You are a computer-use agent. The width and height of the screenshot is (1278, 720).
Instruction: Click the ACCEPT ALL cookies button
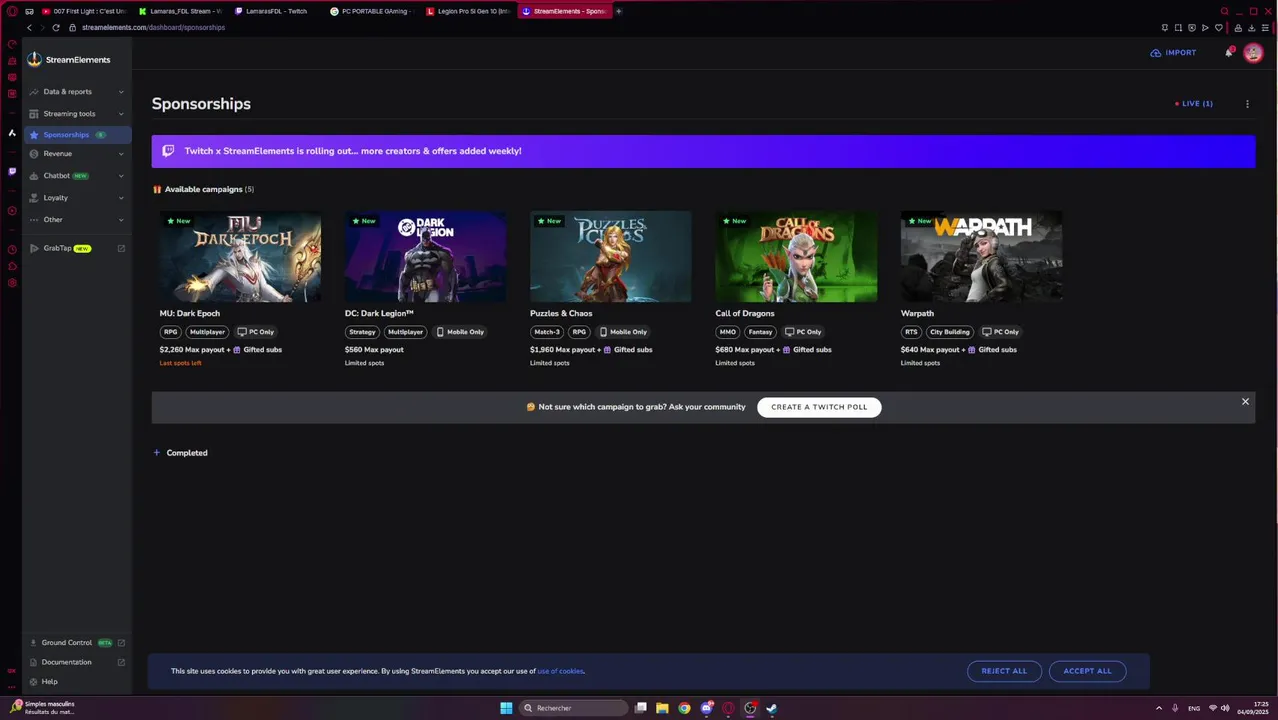click(x=1087, y=671)
